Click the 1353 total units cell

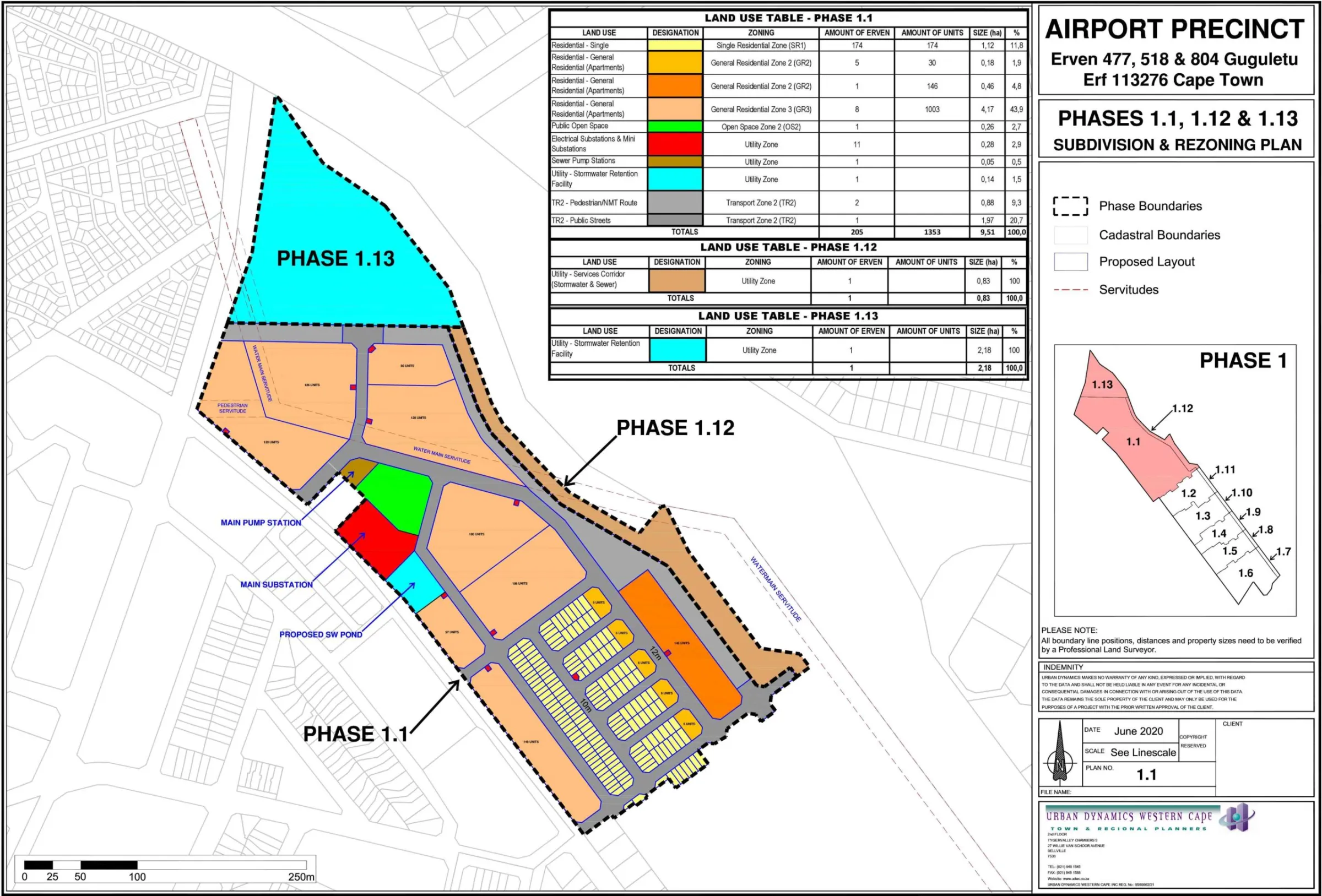point(932,232)
